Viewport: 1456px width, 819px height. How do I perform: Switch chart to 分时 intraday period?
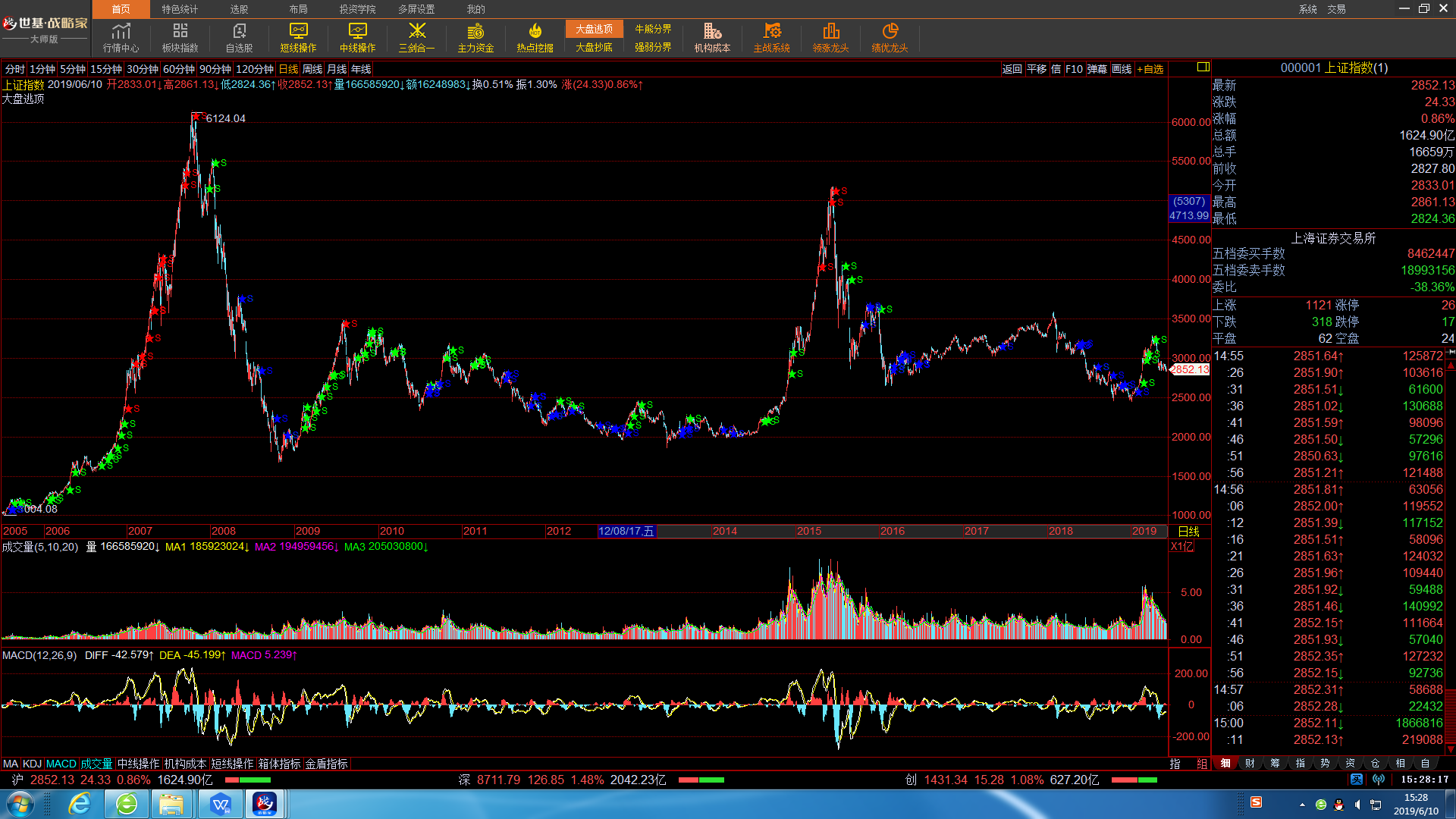(x=14, y=69)
